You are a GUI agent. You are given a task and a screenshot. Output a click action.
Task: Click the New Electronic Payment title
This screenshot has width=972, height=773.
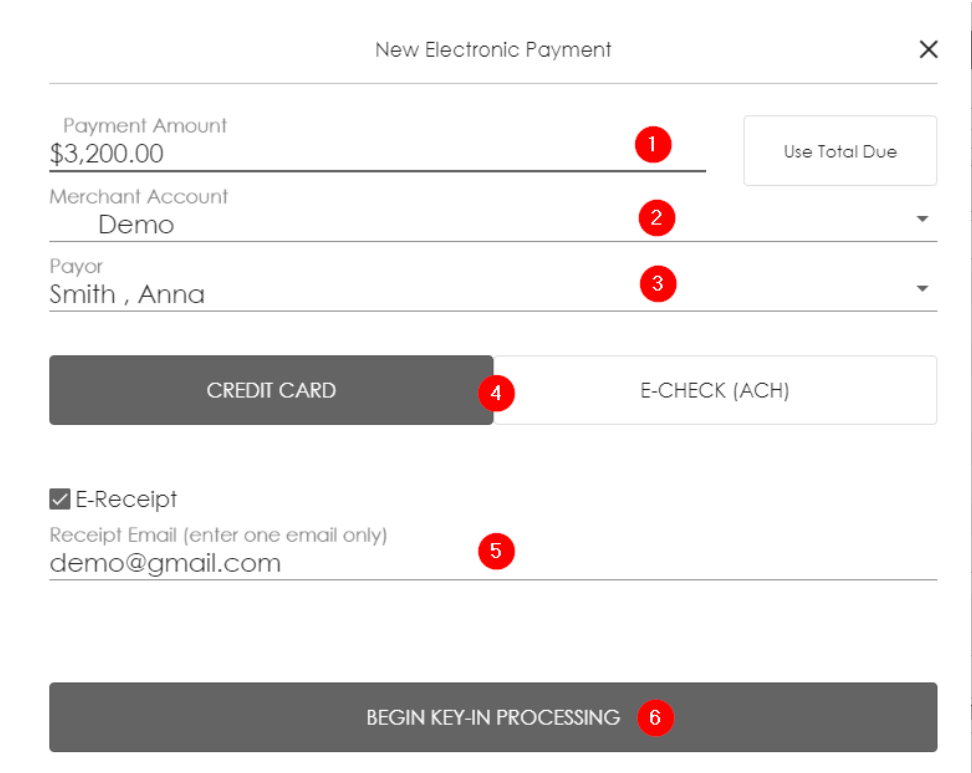pos(493,49)
